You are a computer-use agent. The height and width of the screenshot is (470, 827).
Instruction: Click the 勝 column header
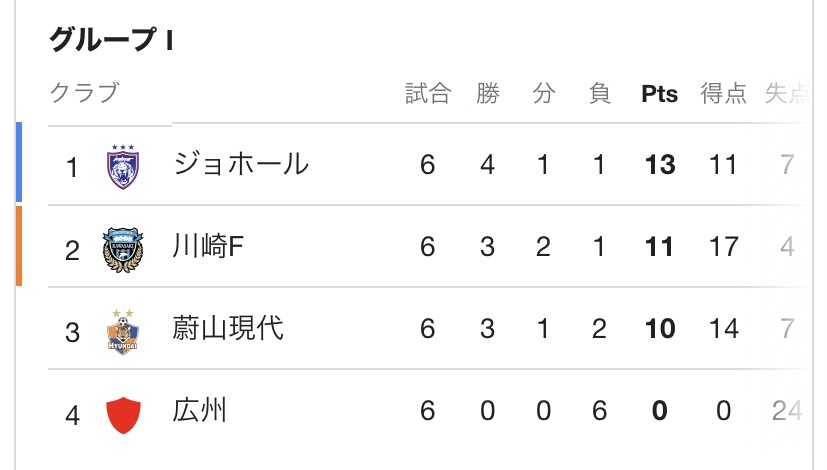click(487, 94)
